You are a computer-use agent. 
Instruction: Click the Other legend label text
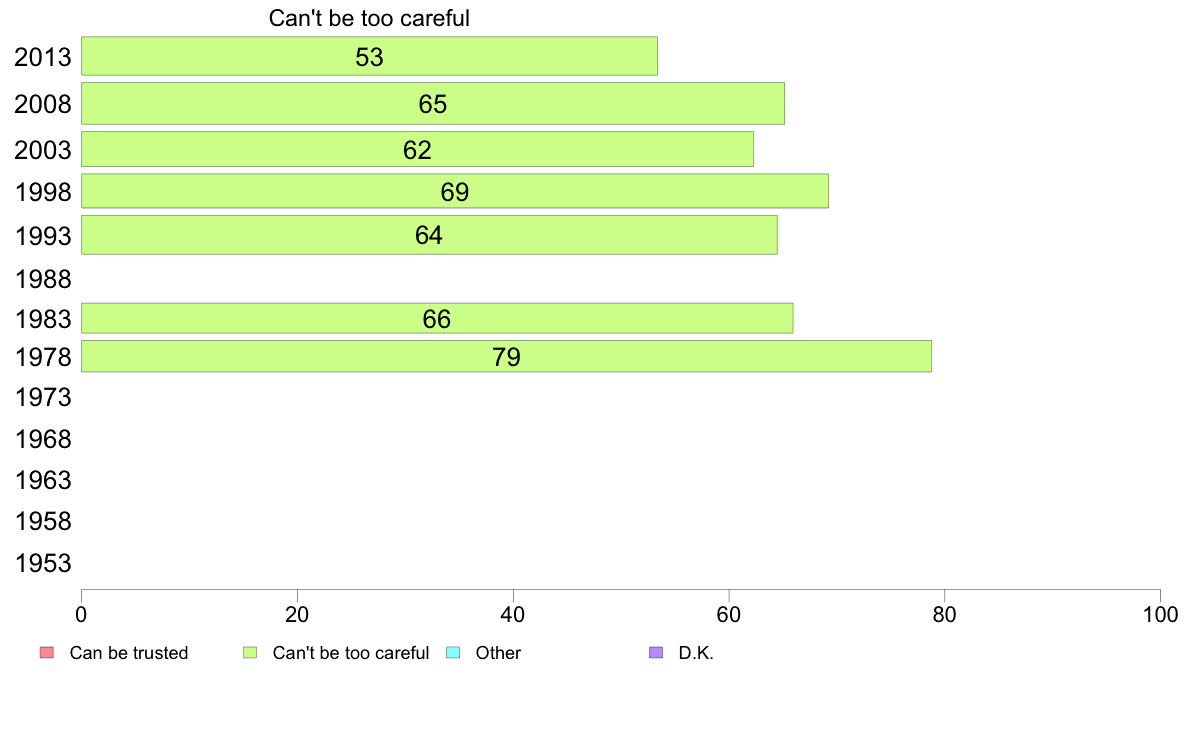(x=498, y=653)
